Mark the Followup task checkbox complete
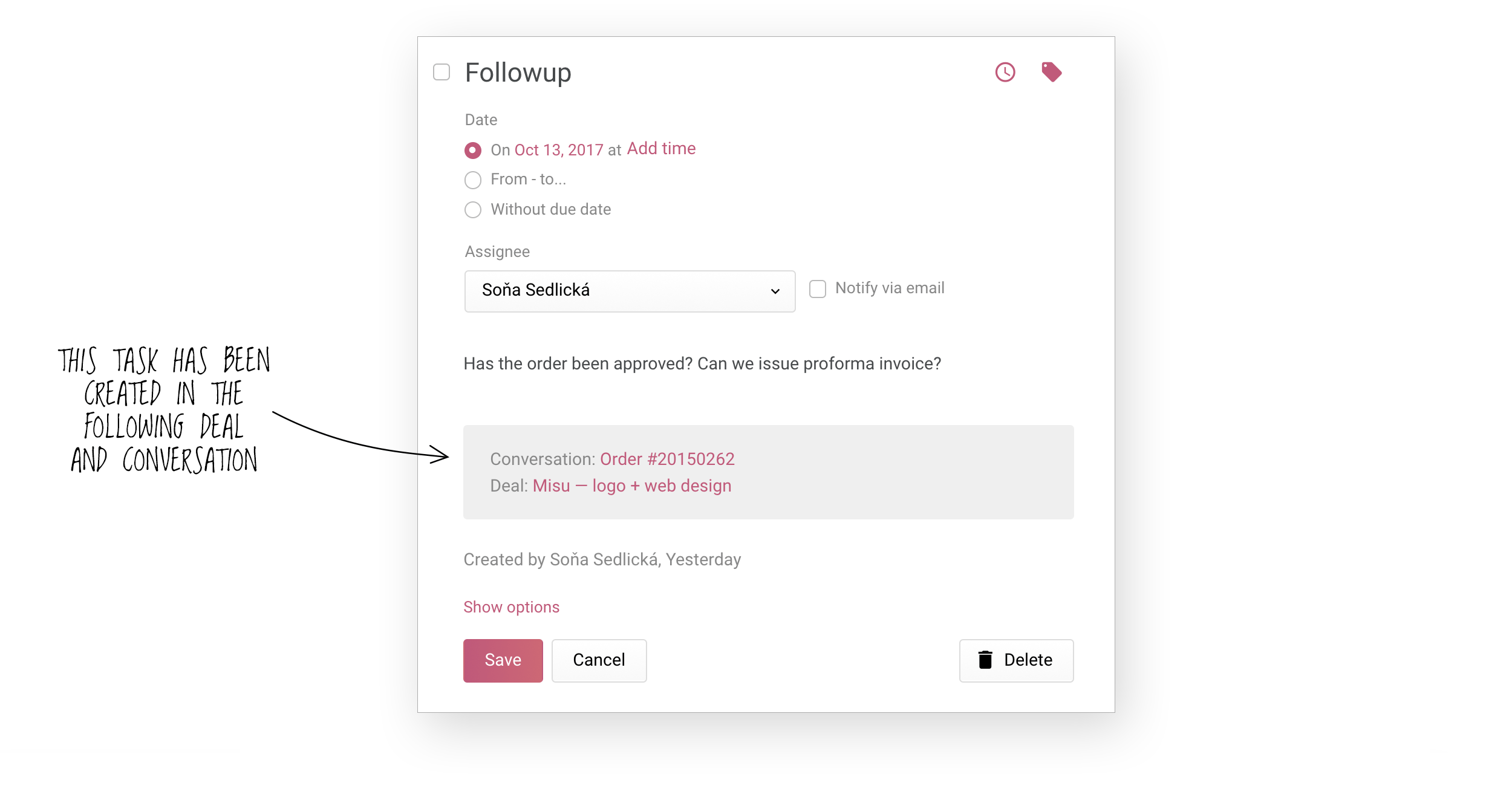Image resolution: width=1512 pixels, height=786 pixels. click(442, 73)
